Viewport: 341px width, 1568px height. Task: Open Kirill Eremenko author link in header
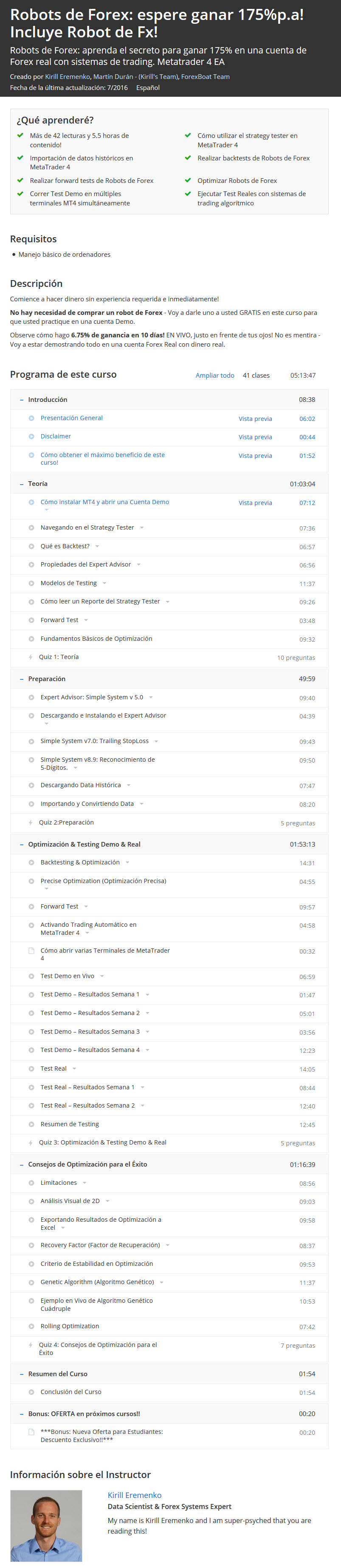(68, 77)
